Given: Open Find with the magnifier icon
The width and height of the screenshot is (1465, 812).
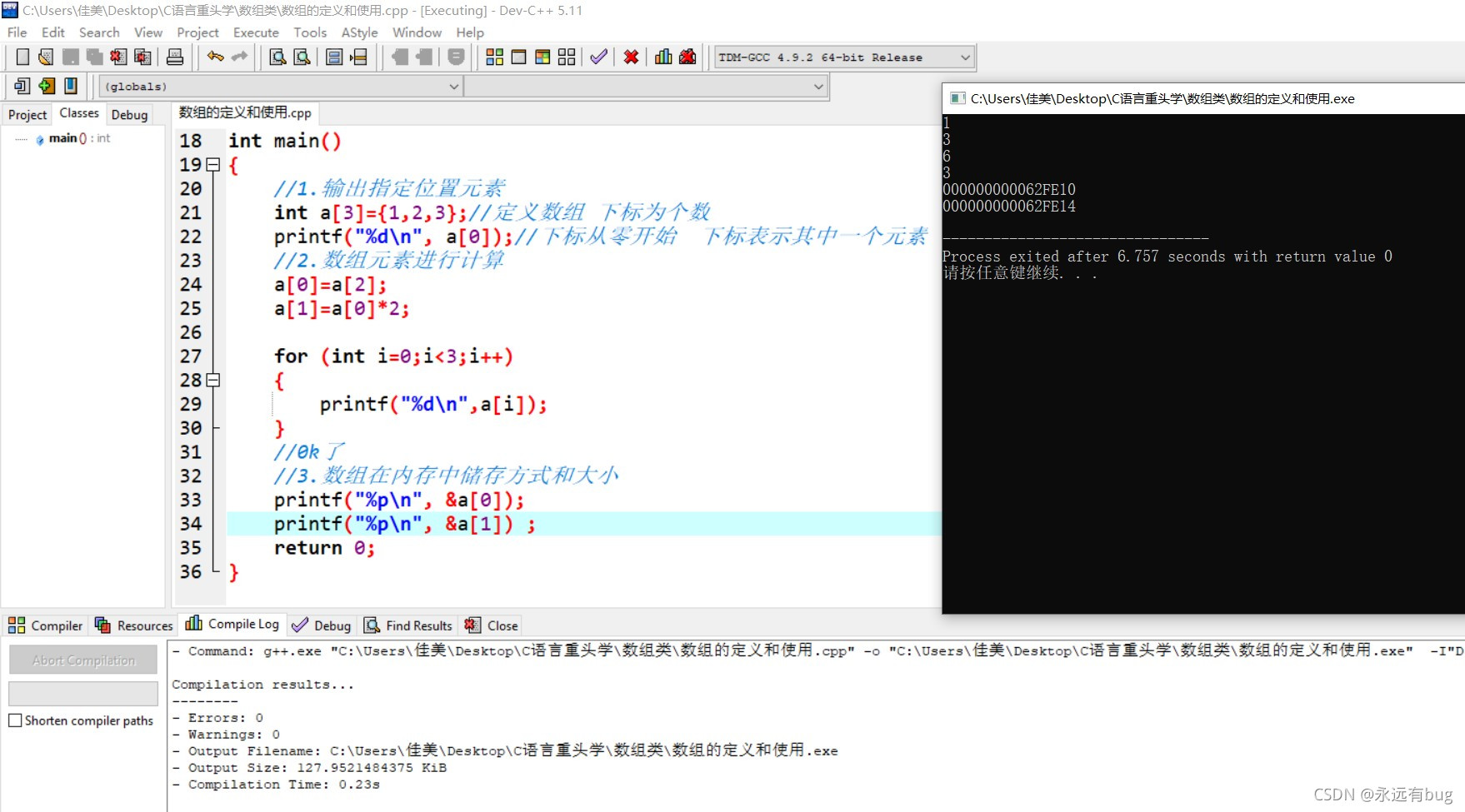Looking at the screenshot, I should click(x=277, y=57).
